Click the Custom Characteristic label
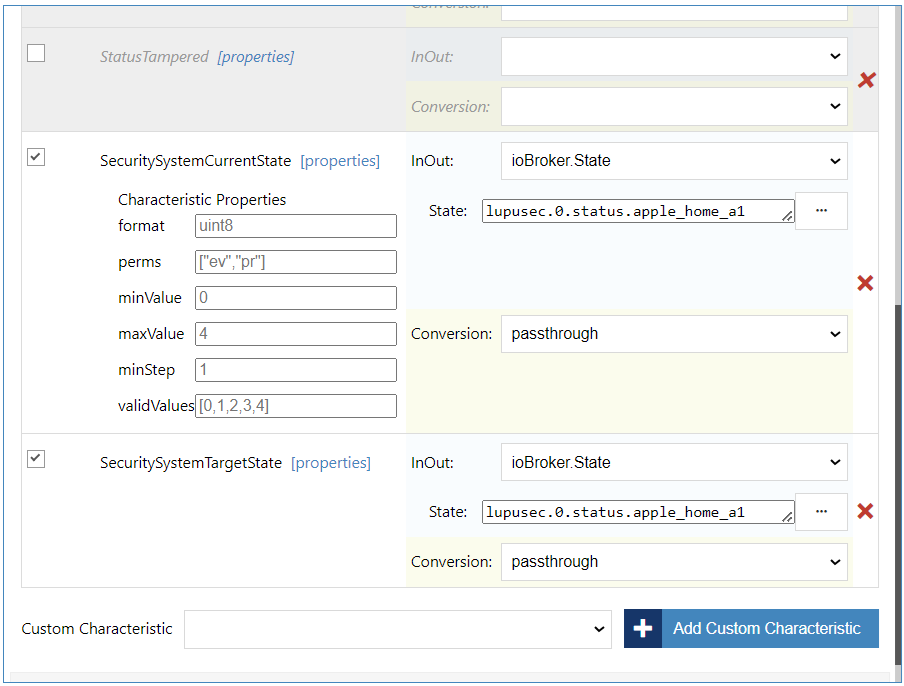 97,629
